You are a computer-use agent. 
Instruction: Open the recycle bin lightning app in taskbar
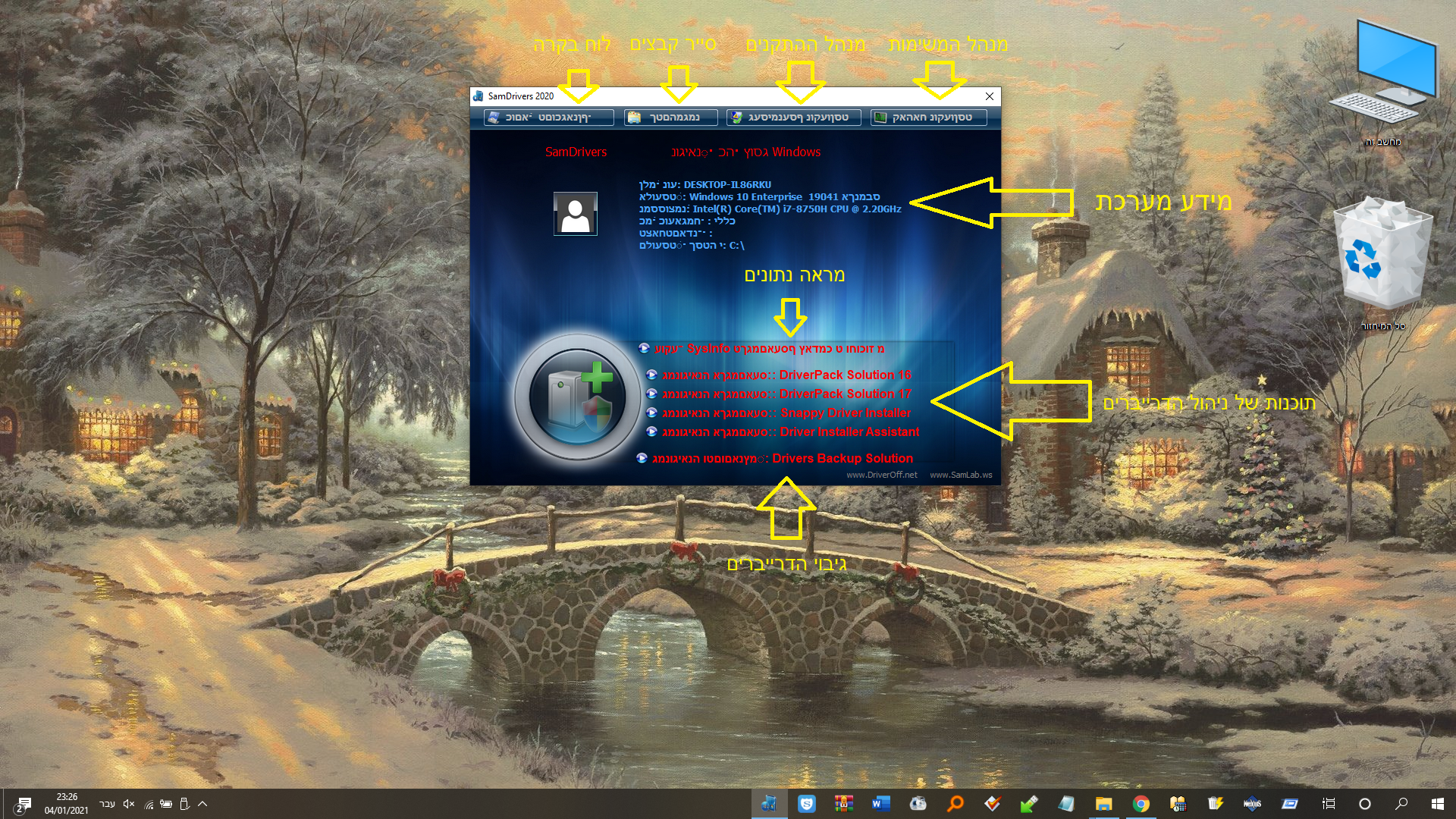pos(1216,804)
